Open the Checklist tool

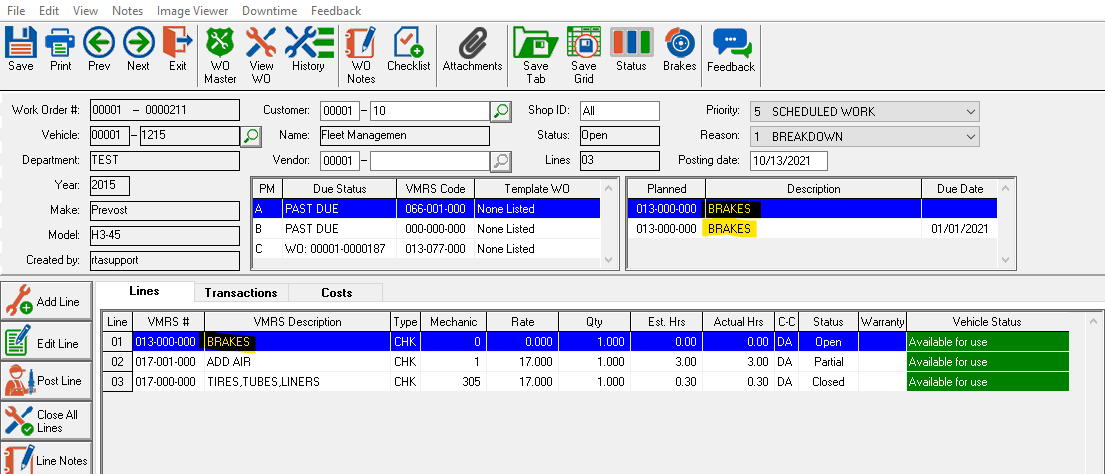click(x=408, y=49)
